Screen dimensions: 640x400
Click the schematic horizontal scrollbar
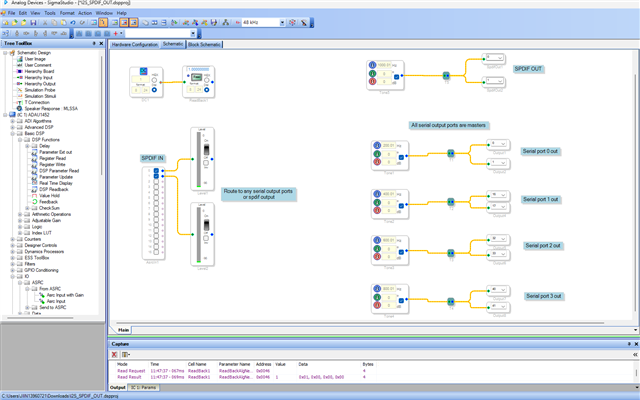(359, 323)
